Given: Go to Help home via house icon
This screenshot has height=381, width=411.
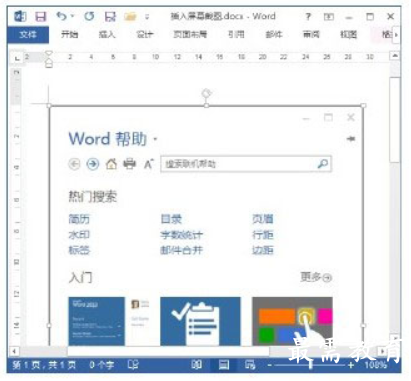Looking at the screenshot, I should [111, 164].
